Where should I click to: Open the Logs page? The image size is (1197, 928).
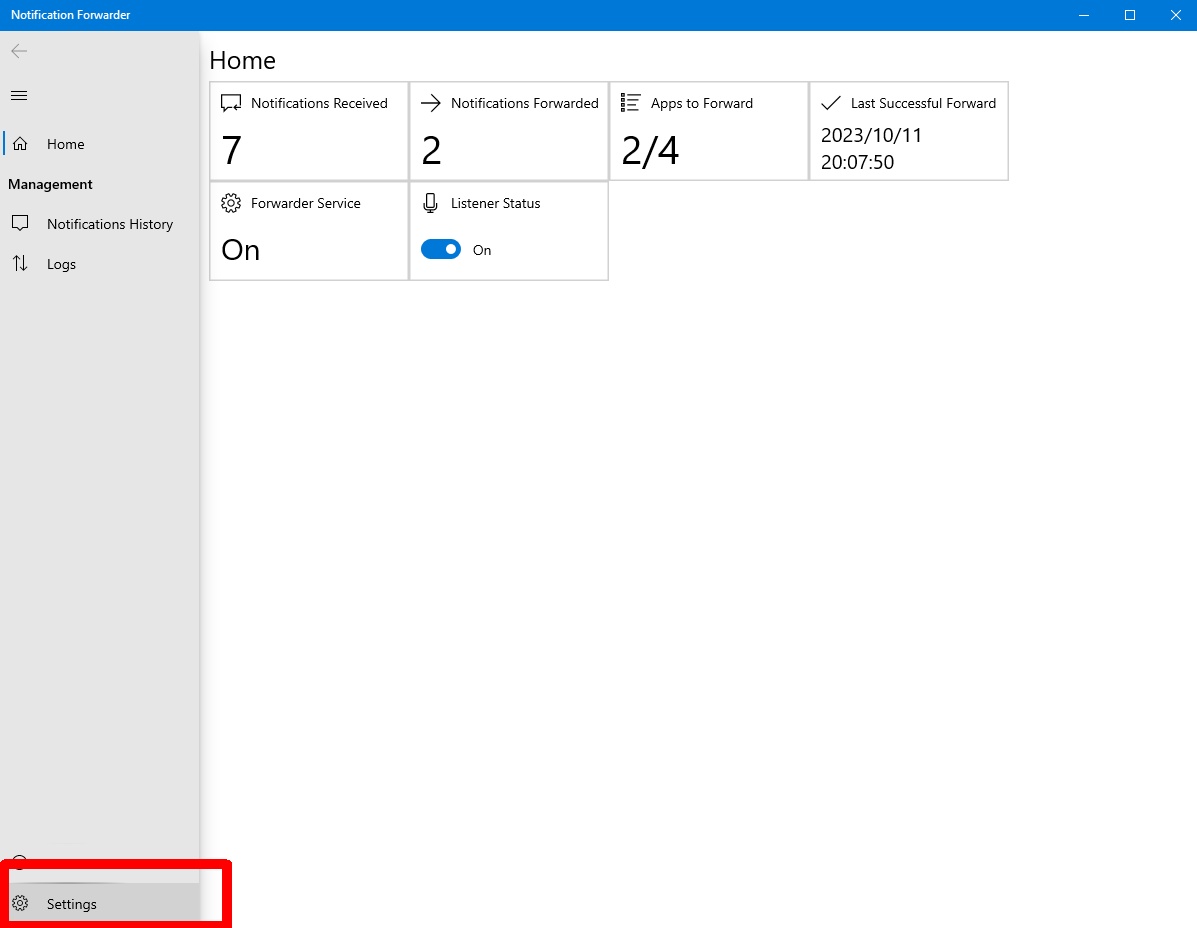pos(100,264)
